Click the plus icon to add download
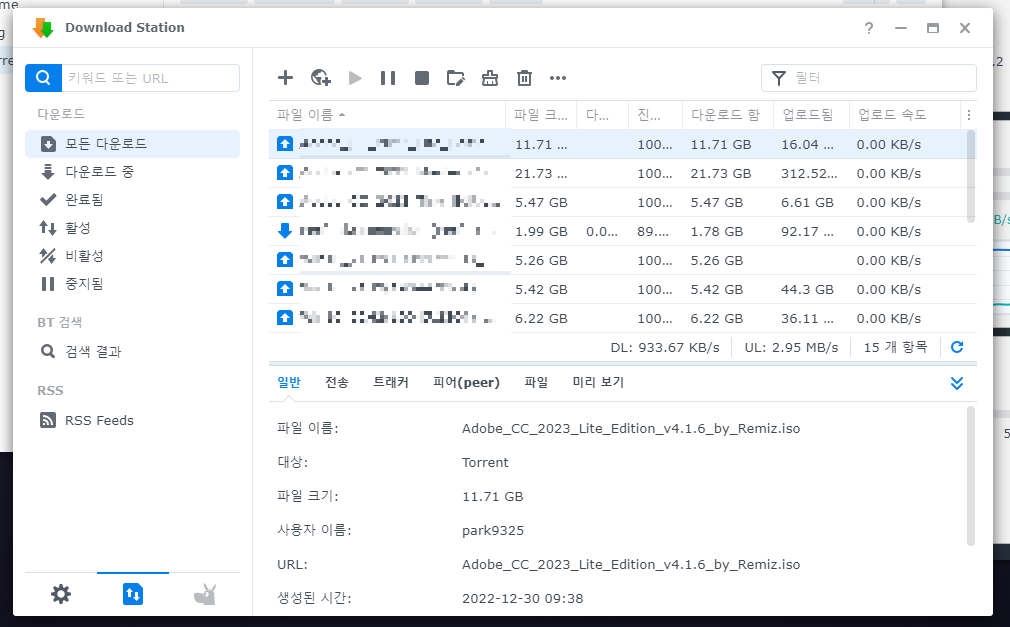Viewport: 1010px width, 627px height. [x=285, y=78]
